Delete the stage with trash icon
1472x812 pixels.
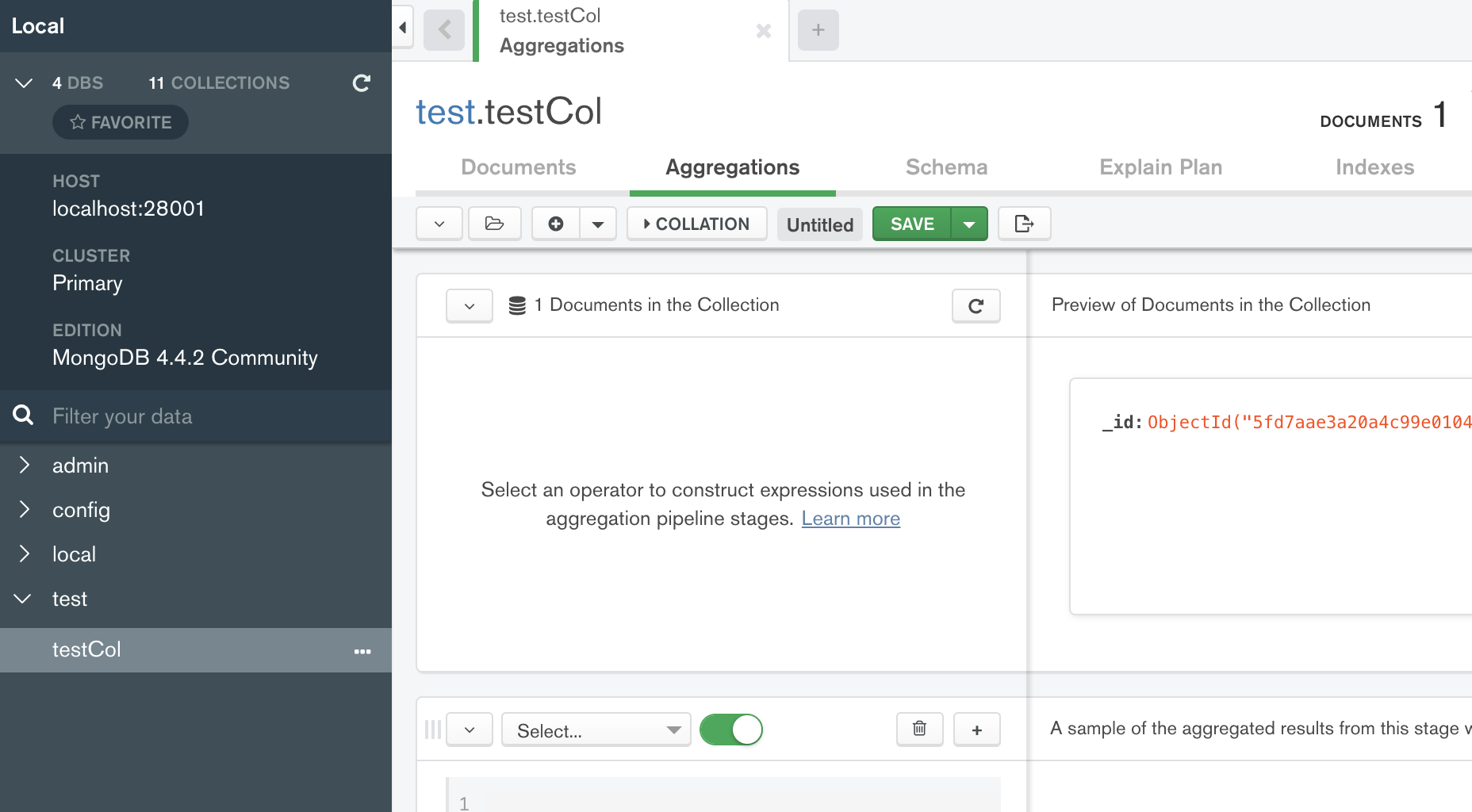920,729
